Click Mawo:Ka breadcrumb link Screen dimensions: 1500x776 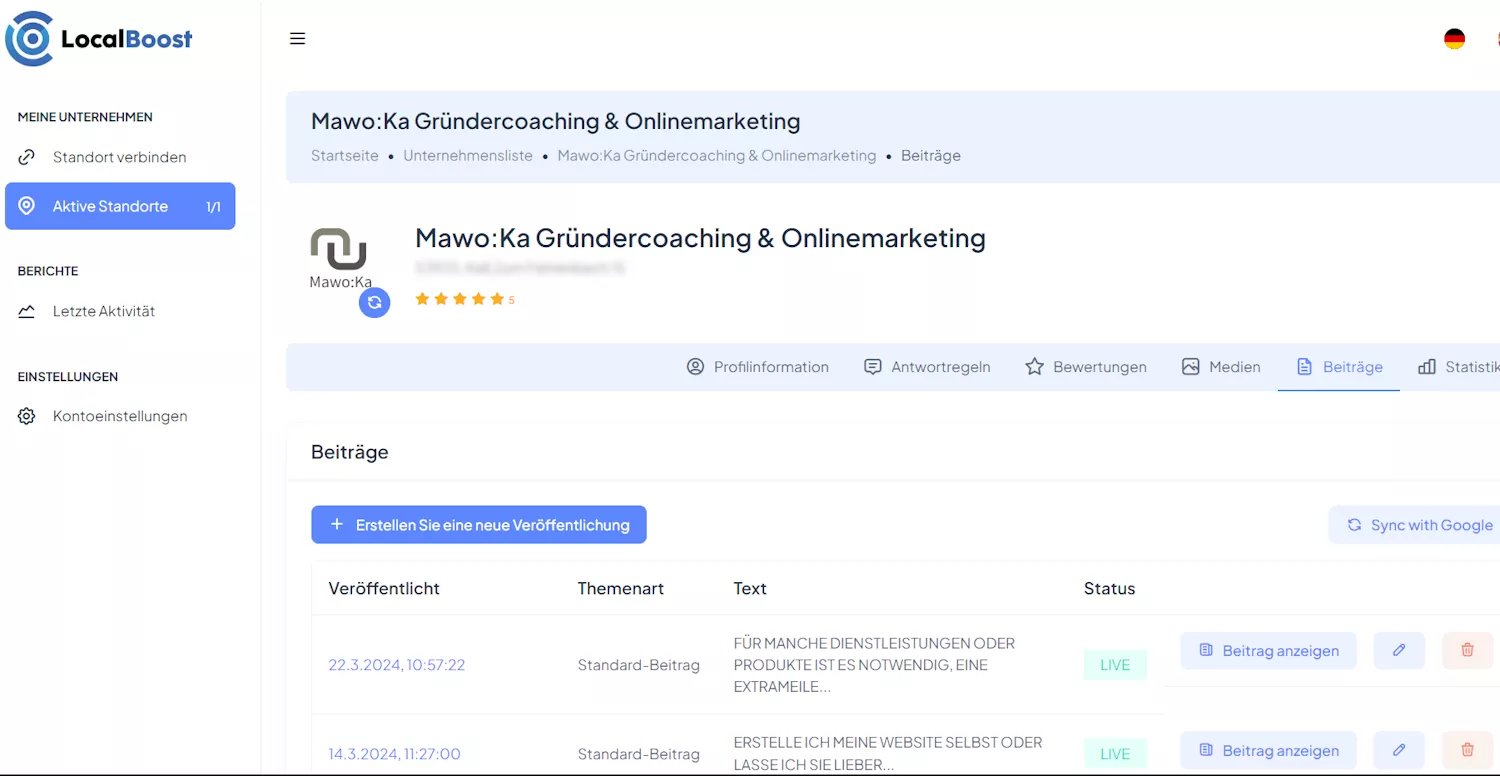[x=717, y=156]
